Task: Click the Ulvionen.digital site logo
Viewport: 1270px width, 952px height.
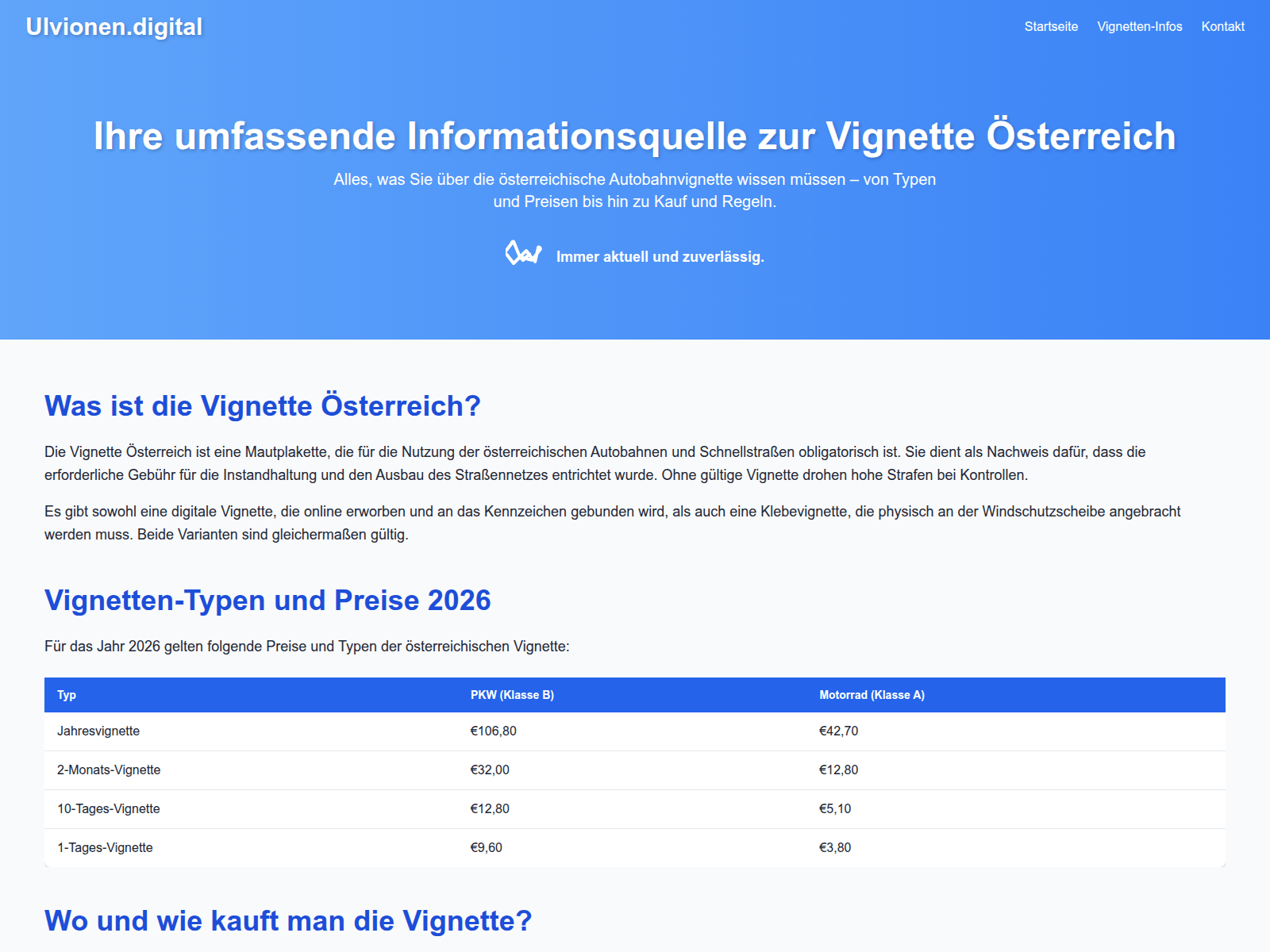Action: pos(114,27)
